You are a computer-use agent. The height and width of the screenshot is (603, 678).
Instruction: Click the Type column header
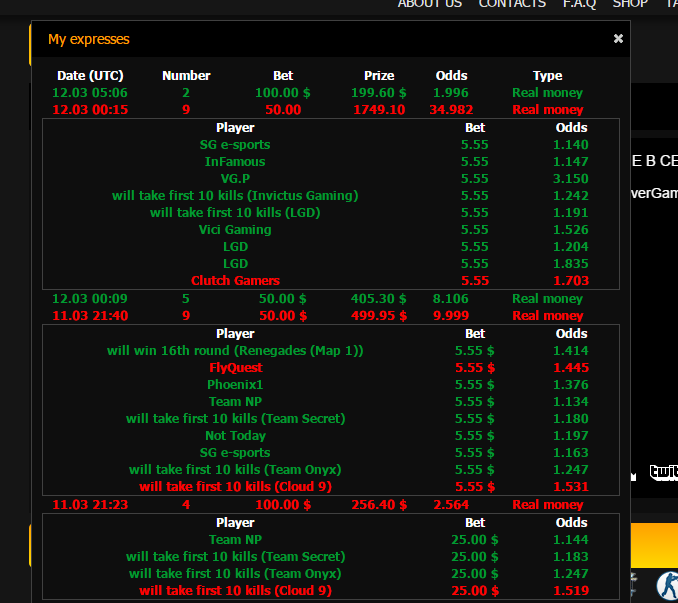click(x=547, y=76)
